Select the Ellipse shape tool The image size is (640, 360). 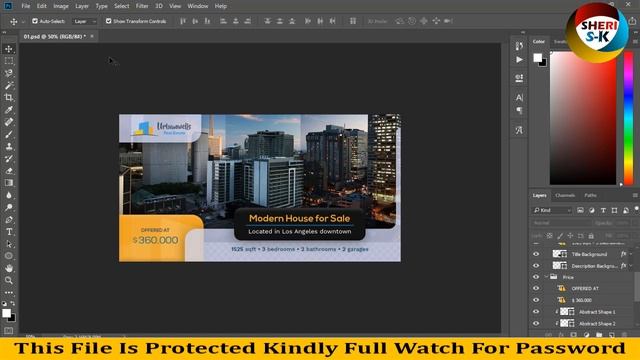9,256
